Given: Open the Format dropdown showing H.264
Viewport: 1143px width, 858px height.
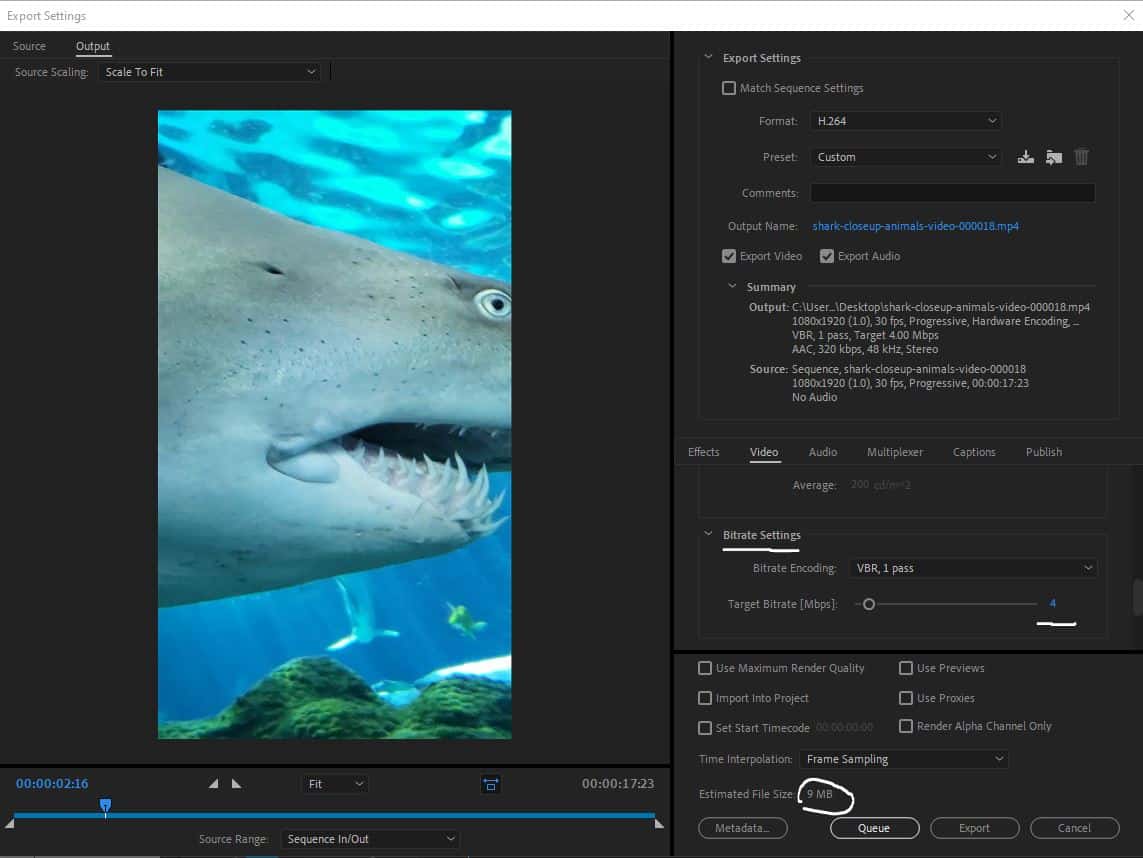Looking at the screenshot, I should 905,120.
